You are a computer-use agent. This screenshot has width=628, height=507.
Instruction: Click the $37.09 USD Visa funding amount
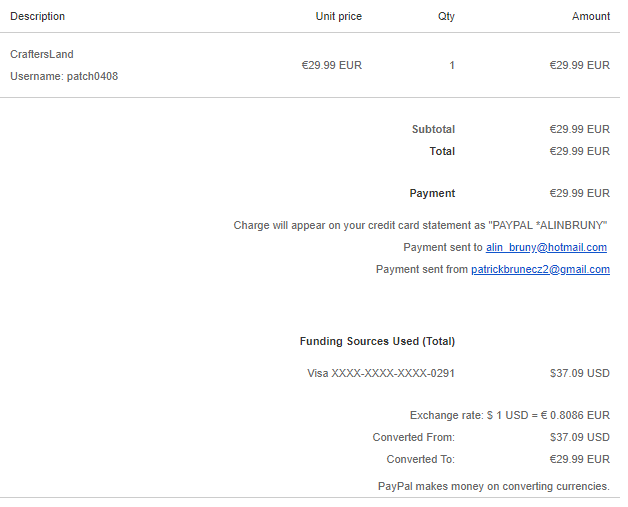(579, 373)
